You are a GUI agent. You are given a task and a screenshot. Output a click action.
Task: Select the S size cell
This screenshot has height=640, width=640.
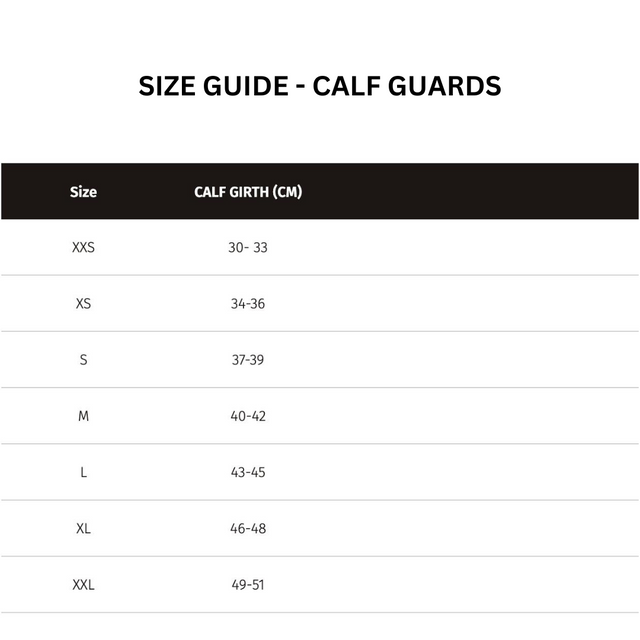[x=83, y=359]
